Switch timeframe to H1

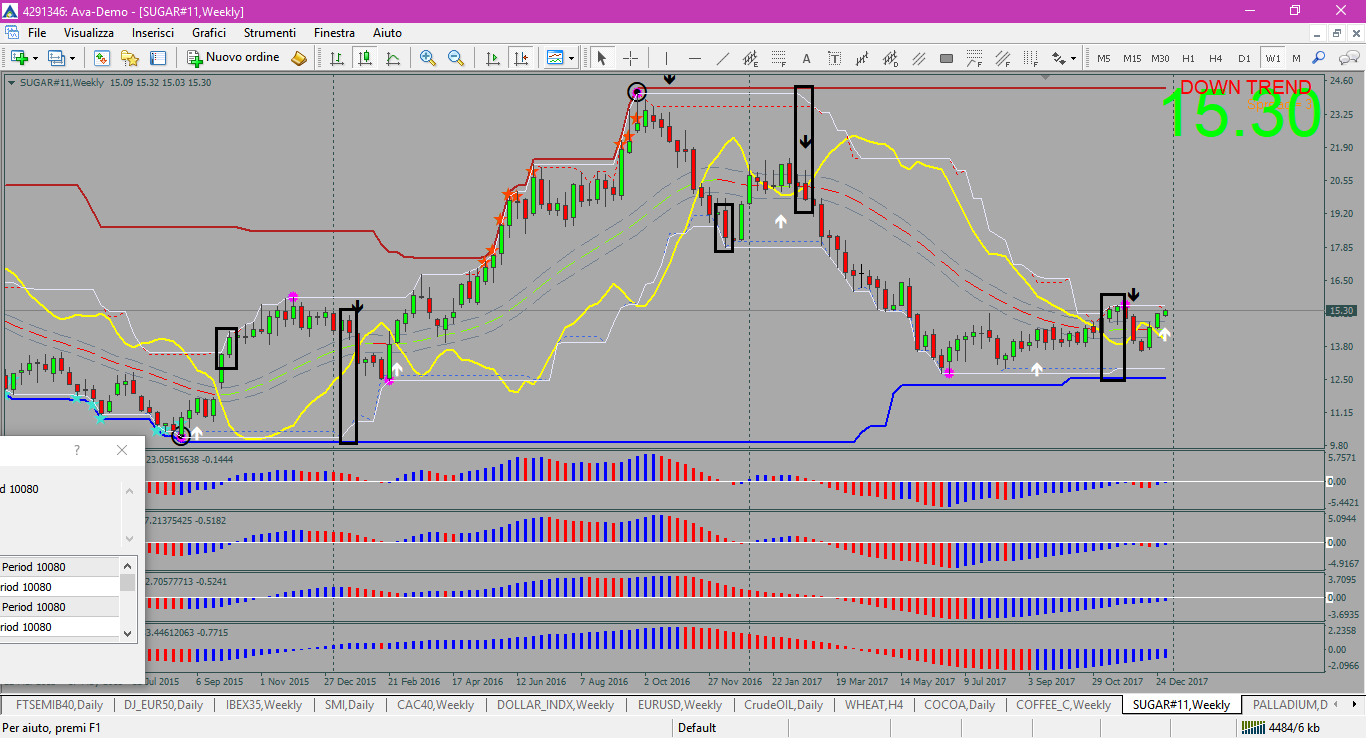1188,58
